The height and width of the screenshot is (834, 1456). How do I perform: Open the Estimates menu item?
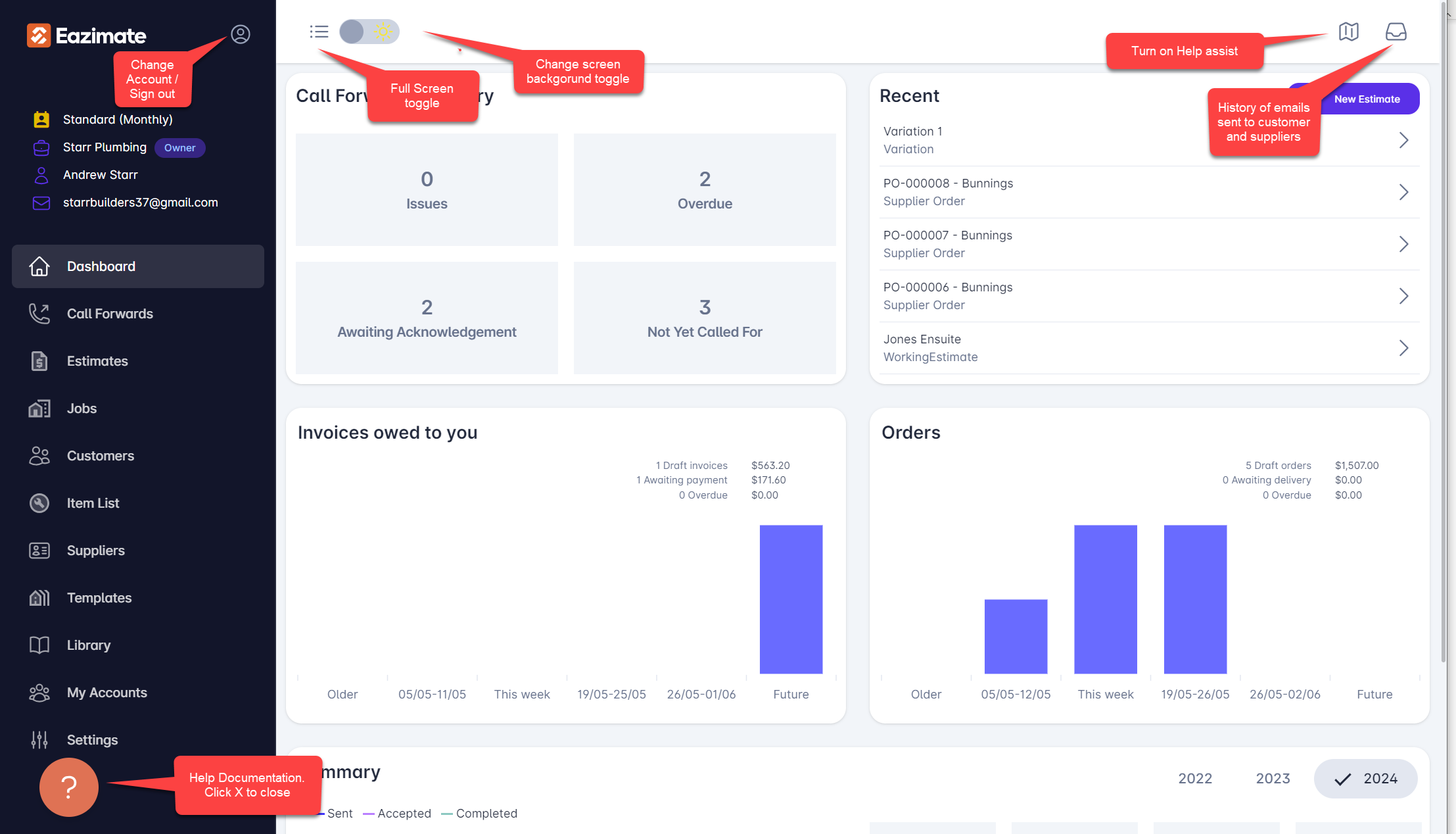click(x=97, y=361)
